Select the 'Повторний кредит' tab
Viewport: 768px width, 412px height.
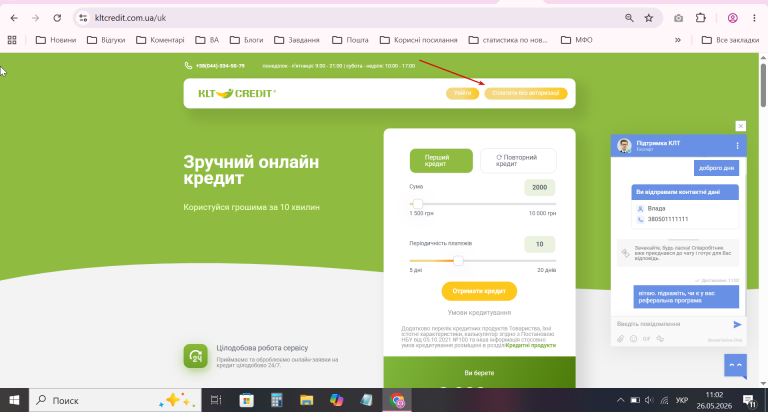pos(518,161)
